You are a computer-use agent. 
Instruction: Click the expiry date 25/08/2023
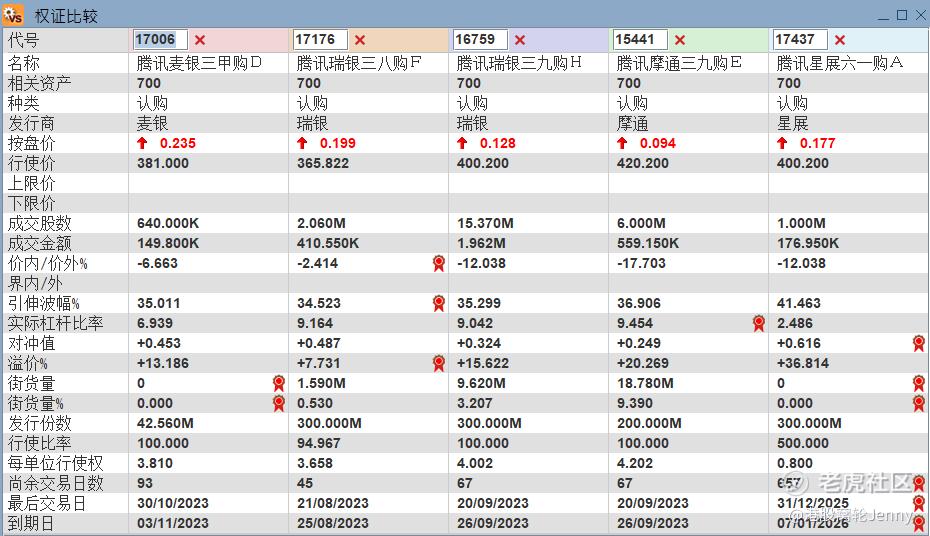333,524
